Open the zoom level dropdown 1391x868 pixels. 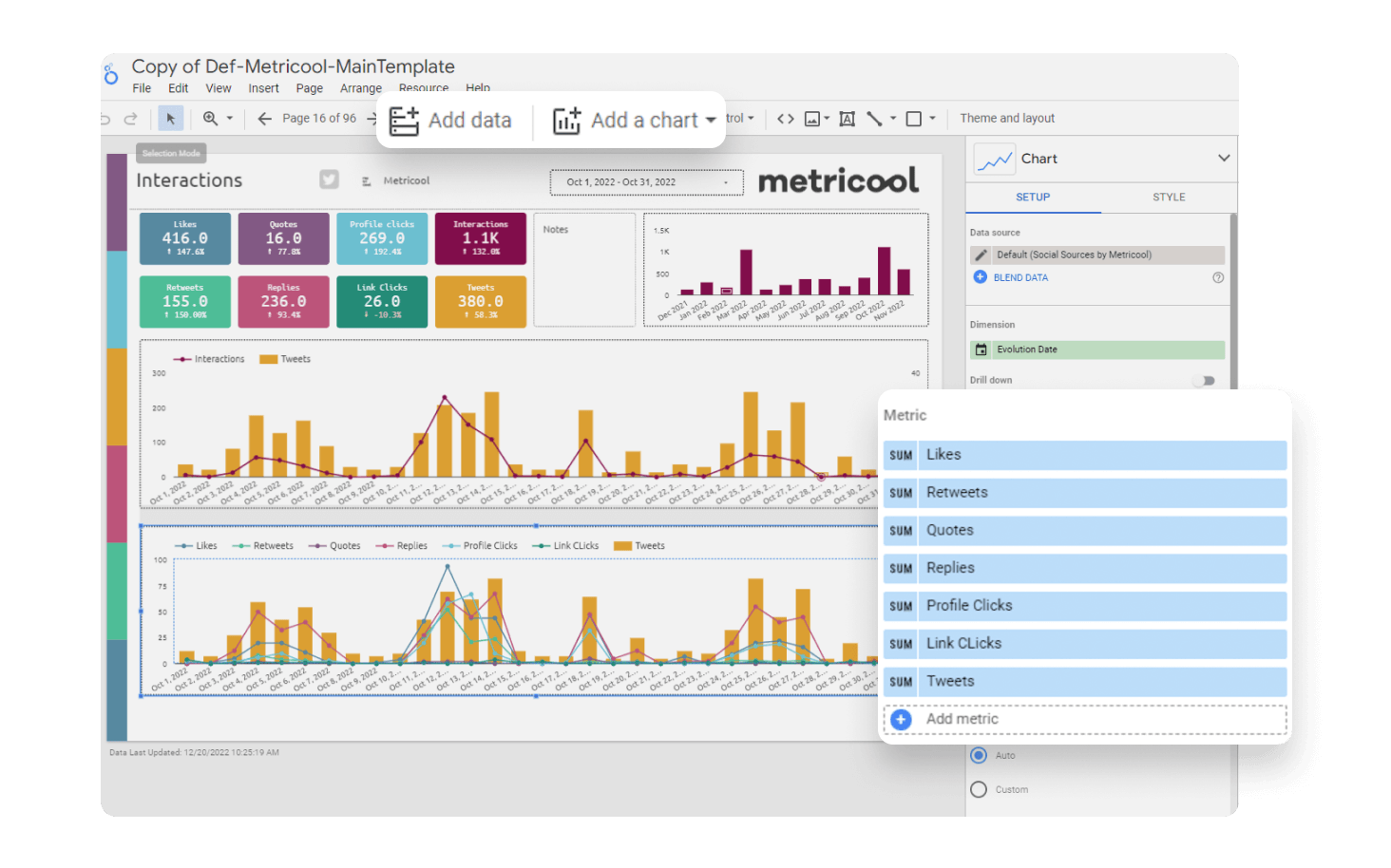click(219, 118)
